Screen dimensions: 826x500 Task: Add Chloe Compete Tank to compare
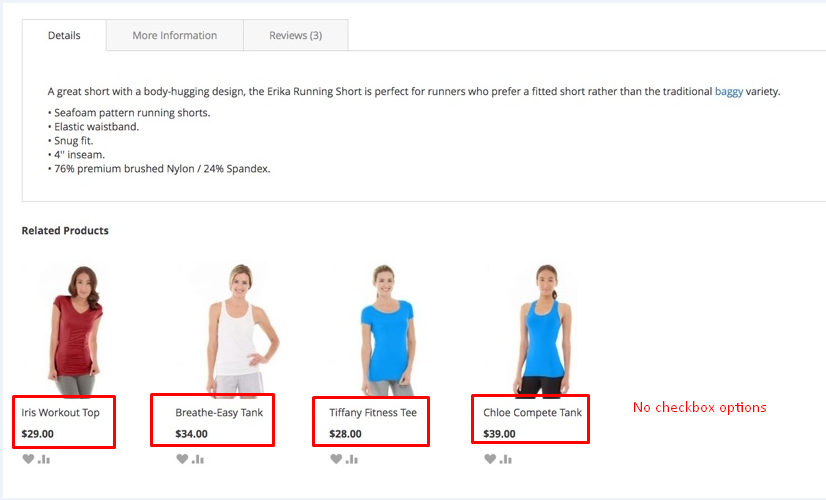tap(506, 459)
